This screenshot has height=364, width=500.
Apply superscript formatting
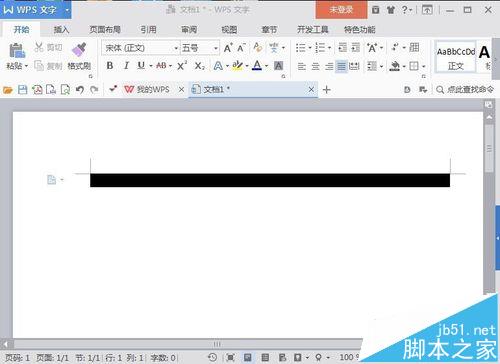click(182, 66)
